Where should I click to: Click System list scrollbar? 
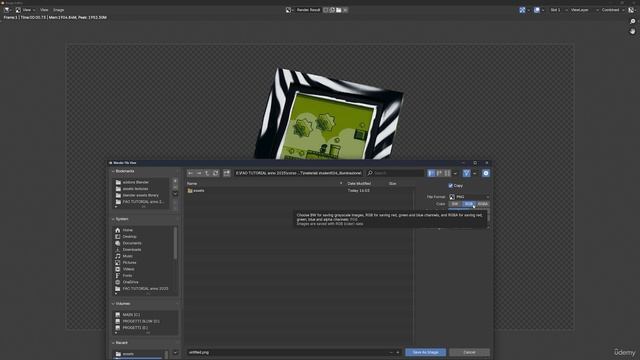tap(176, 243)
